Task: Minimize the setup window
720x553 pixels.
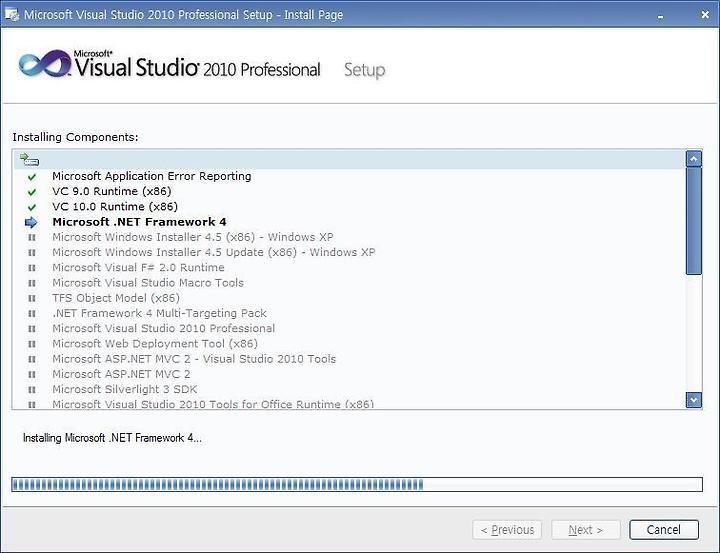Action: tap(660, 16)
